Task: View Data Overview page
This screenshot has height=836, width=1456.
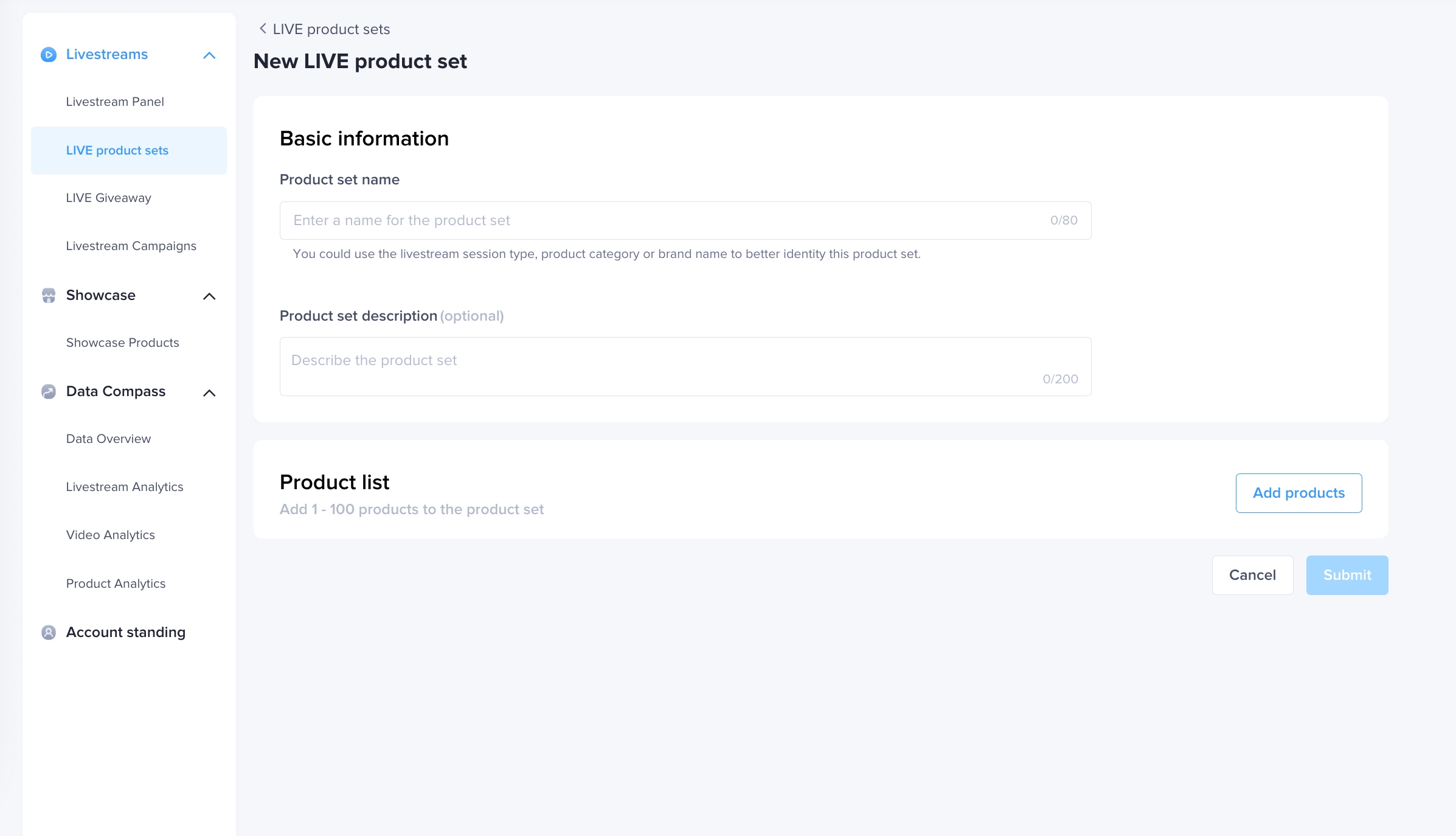Action: click(x=109, y=439)
